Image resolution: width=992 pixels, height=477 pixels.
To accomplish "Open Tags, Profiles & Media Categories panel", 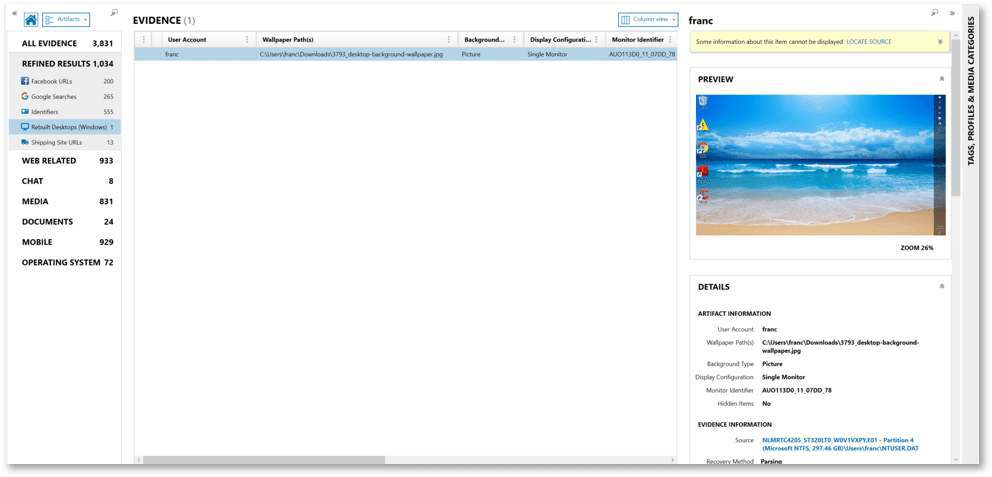I will click(971, 100).
